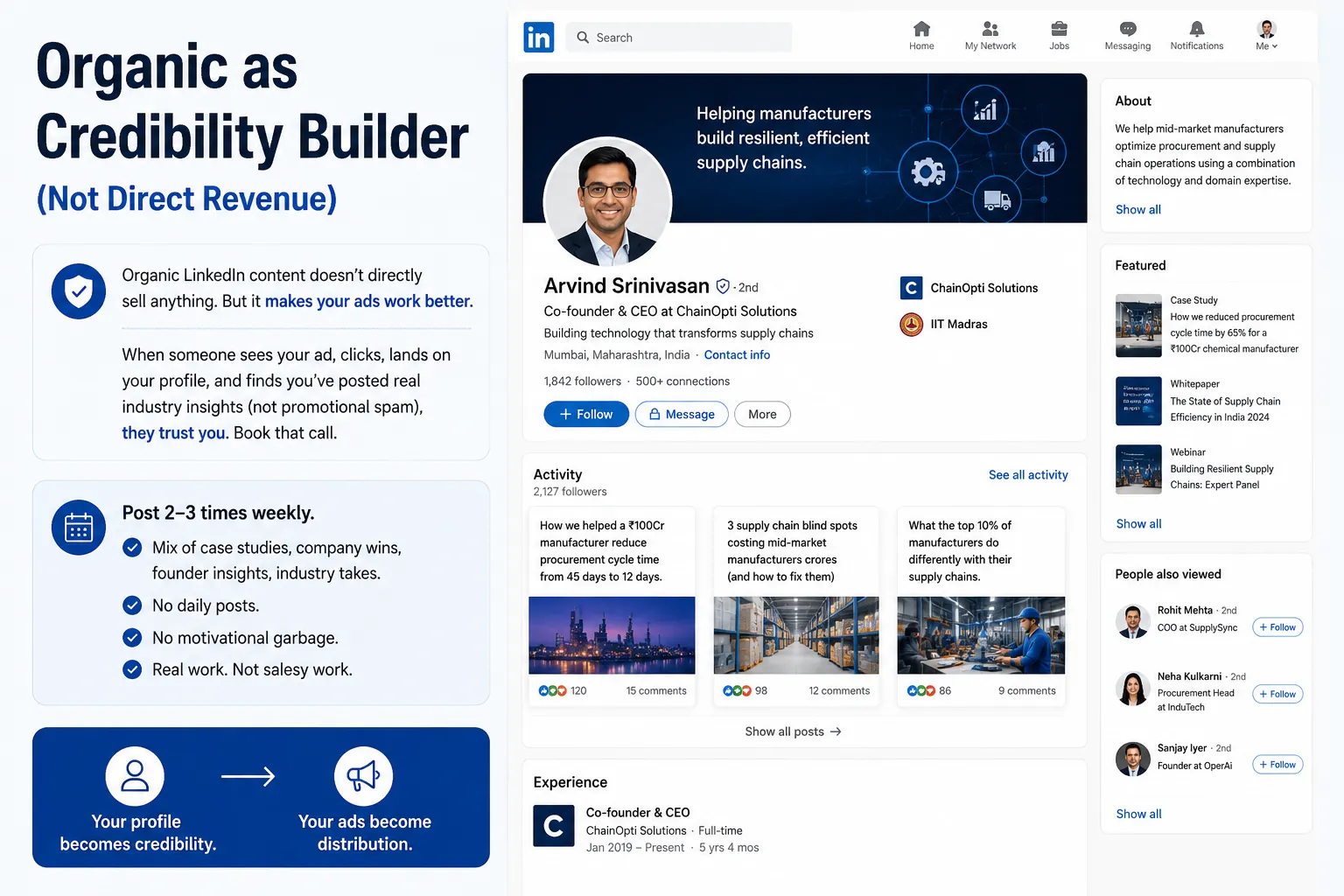Screen dimensions: 1344x896
Task: Click ChainOpti logo in Experience section
Action: 554,826
